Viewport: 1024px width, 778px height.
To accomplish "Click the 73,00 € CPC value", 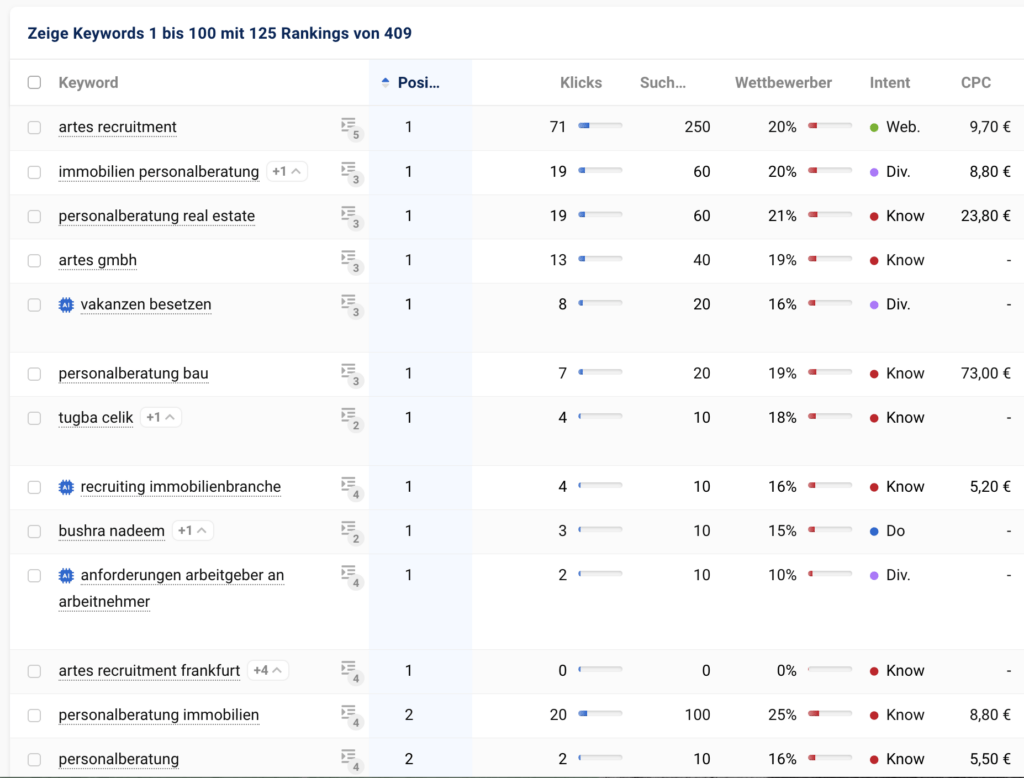I will [x=985, y=373].
